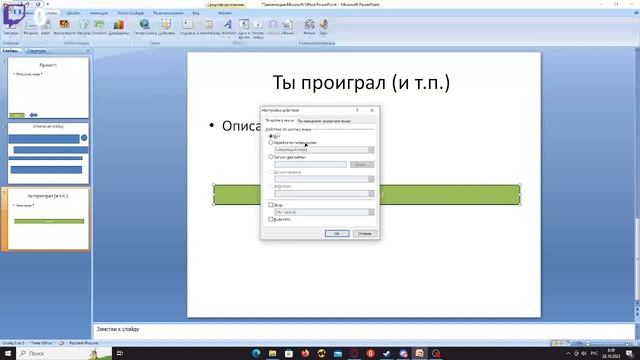Open Firefox from taskbar
This screenshot has width=640, height=360.
coord(305,353)
